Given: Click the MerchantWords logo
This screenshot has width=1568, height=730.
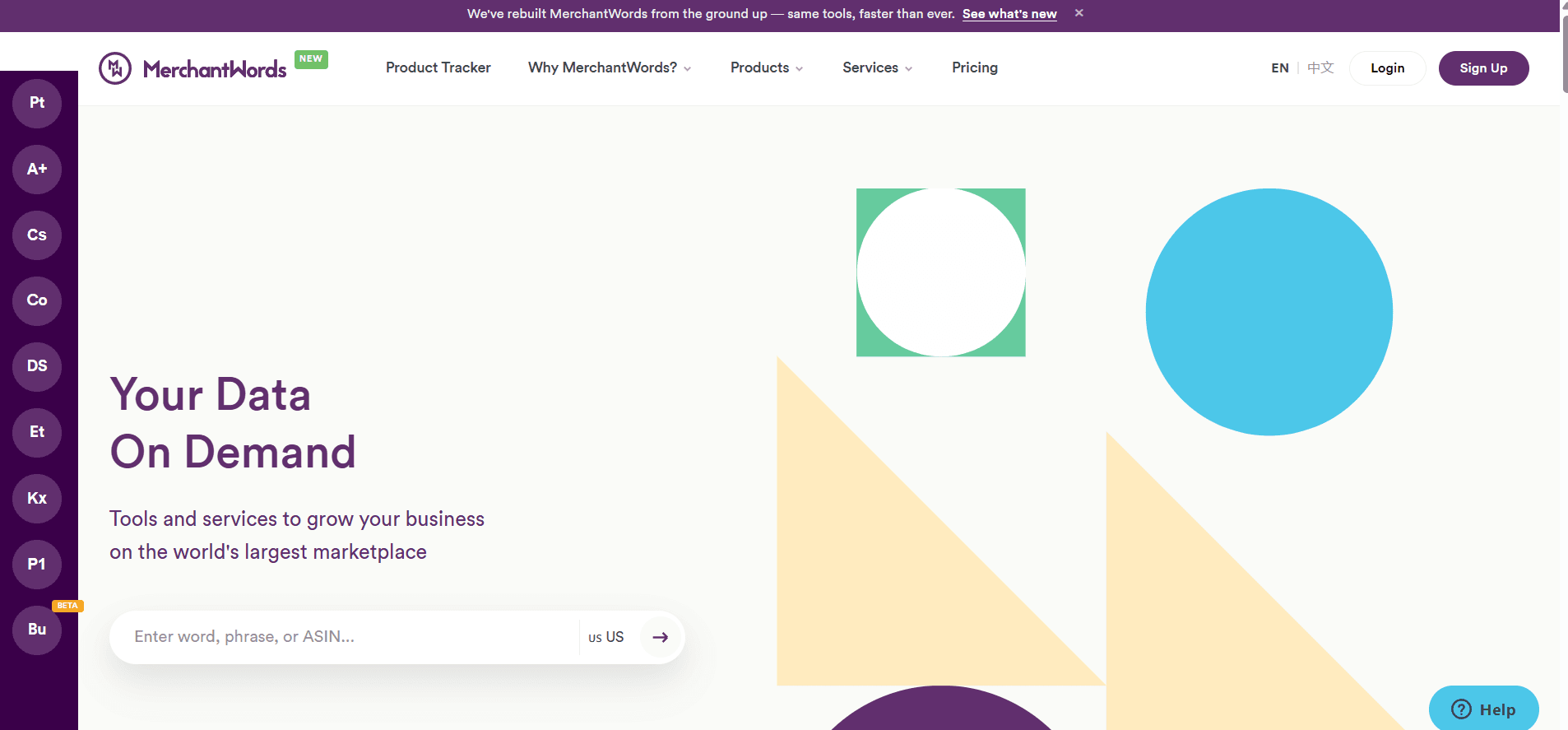Looking at the screenshot, I should [193, 68].
